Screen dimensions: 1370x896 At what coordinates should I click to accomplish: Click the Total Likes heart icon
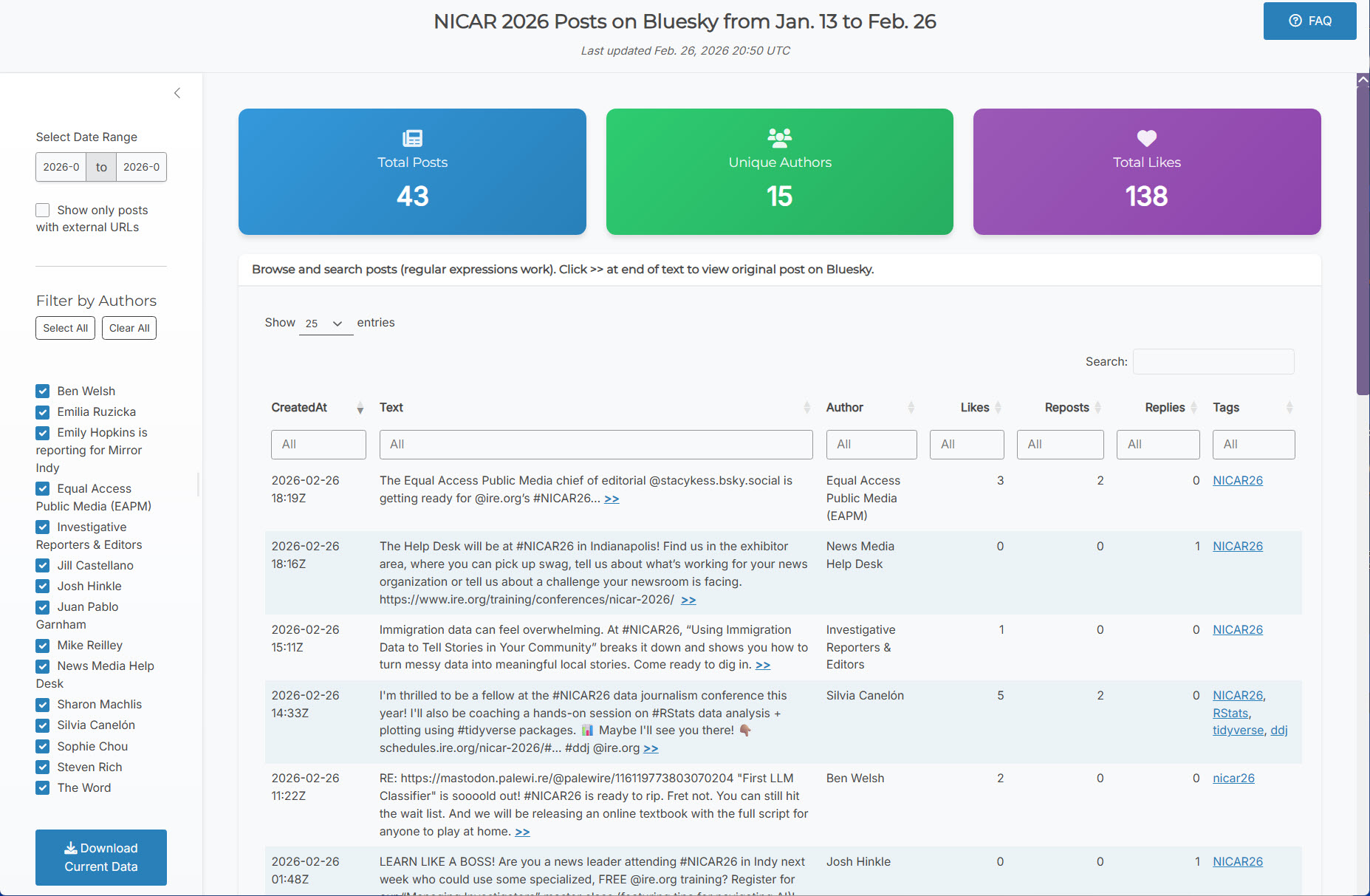pyautogui.click(x=1146, y=138)
